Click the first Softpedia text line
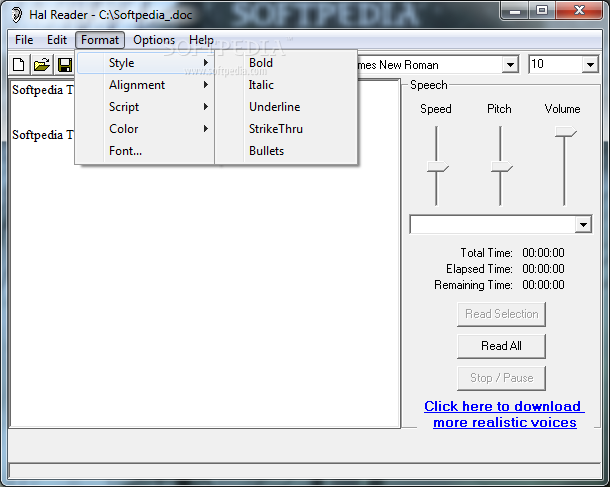 coord(42,90)
